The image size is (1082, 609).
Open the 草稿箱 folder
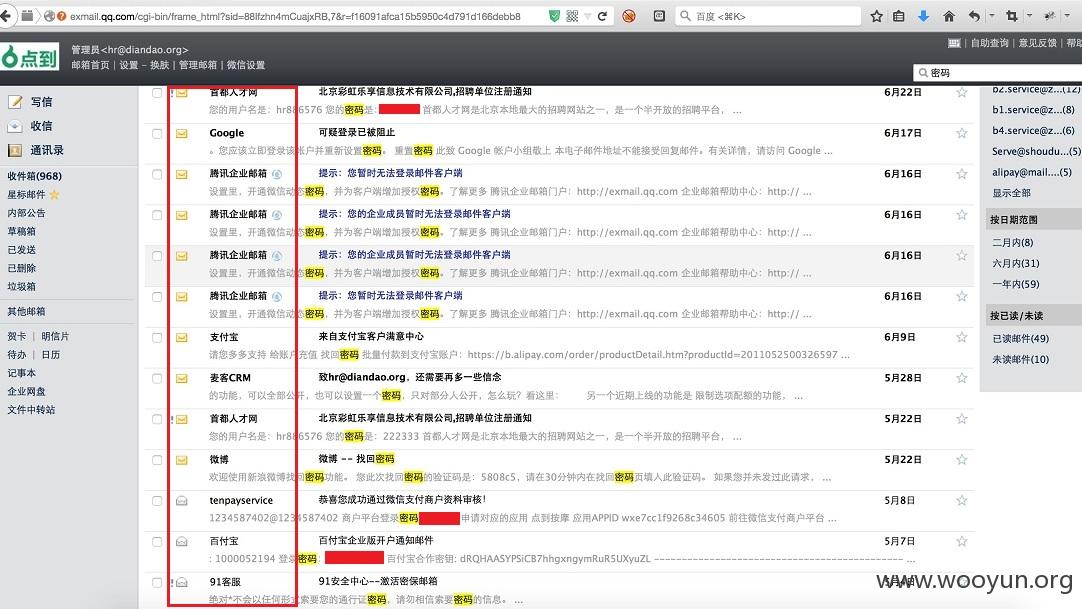pos(21,231)
